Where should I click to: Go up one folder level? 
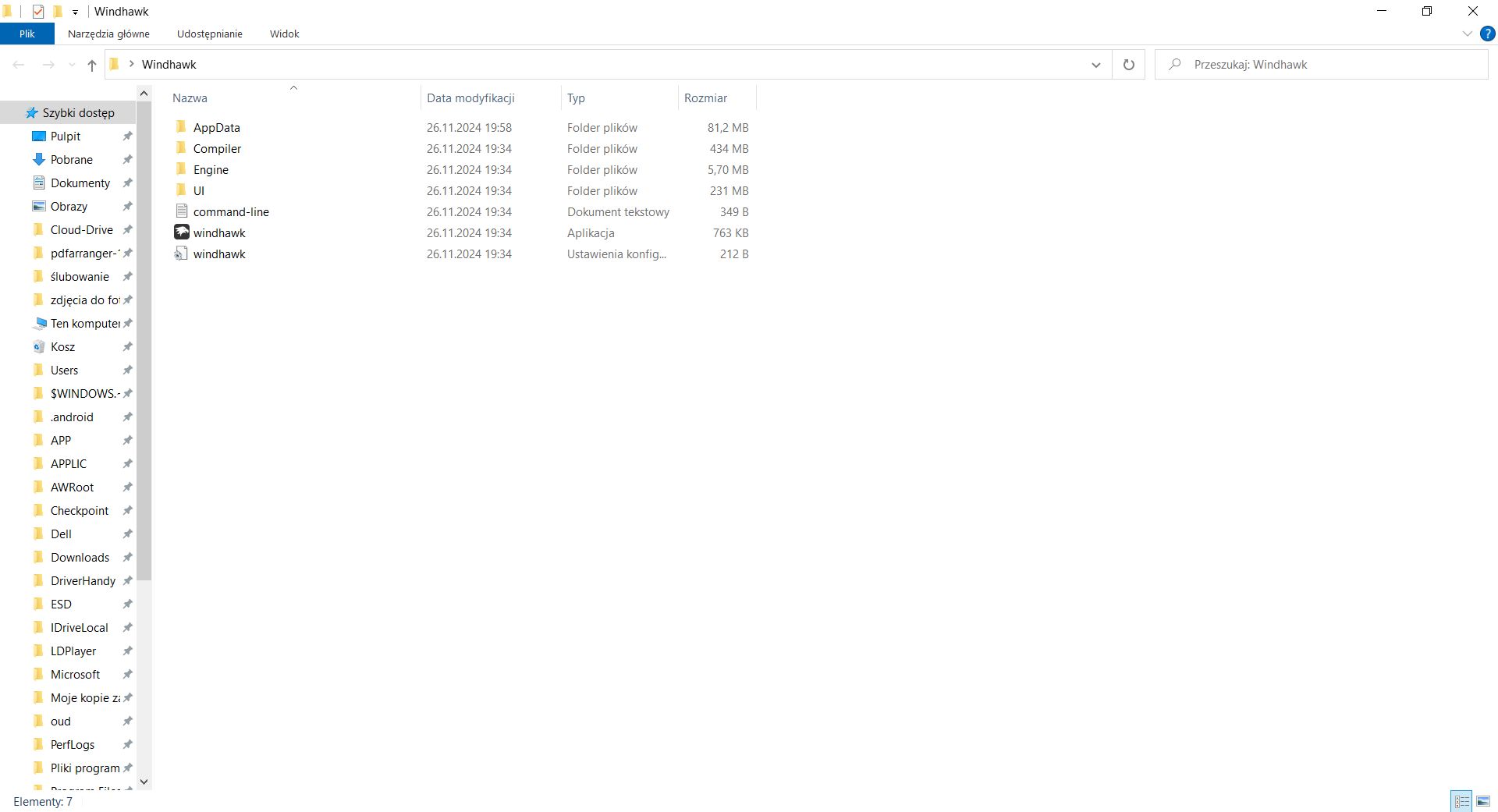92,65
